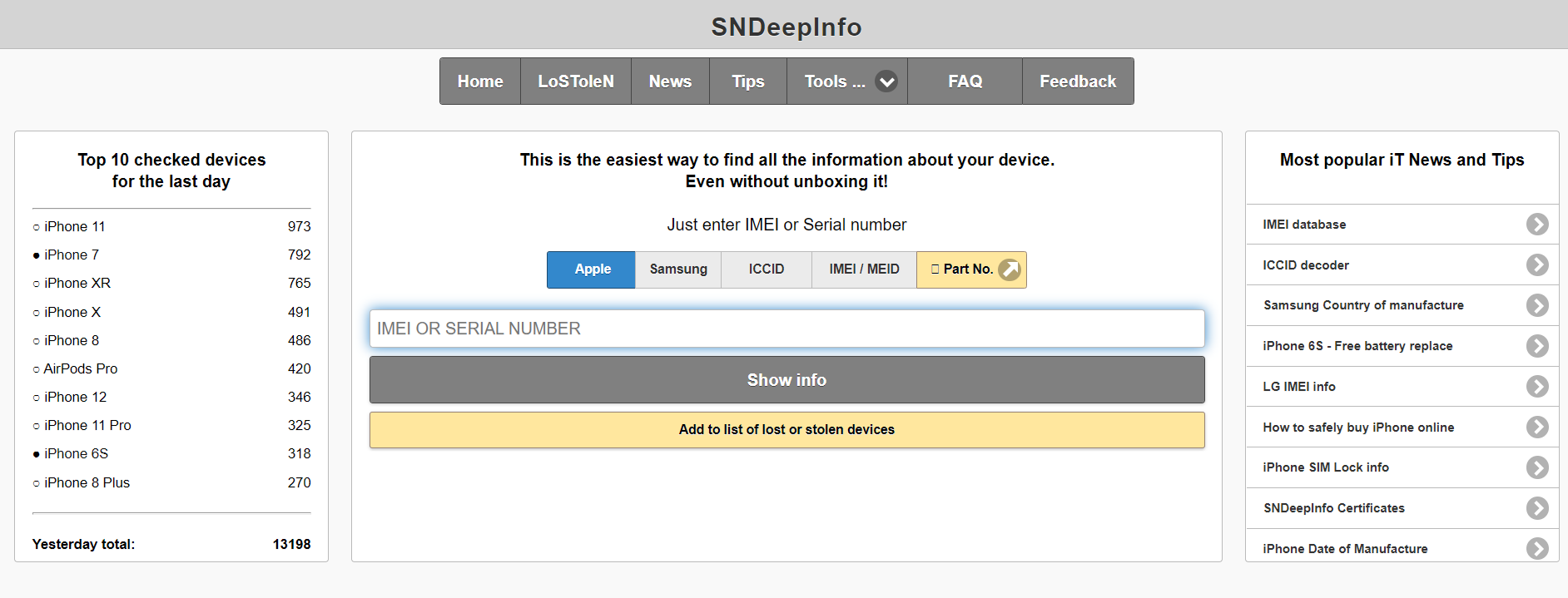The height and width of the screenshot is (598, 1568).
Task: Click arrow icon beside SNDeepInfo Certificates
Action: (x=1537, y=508)
